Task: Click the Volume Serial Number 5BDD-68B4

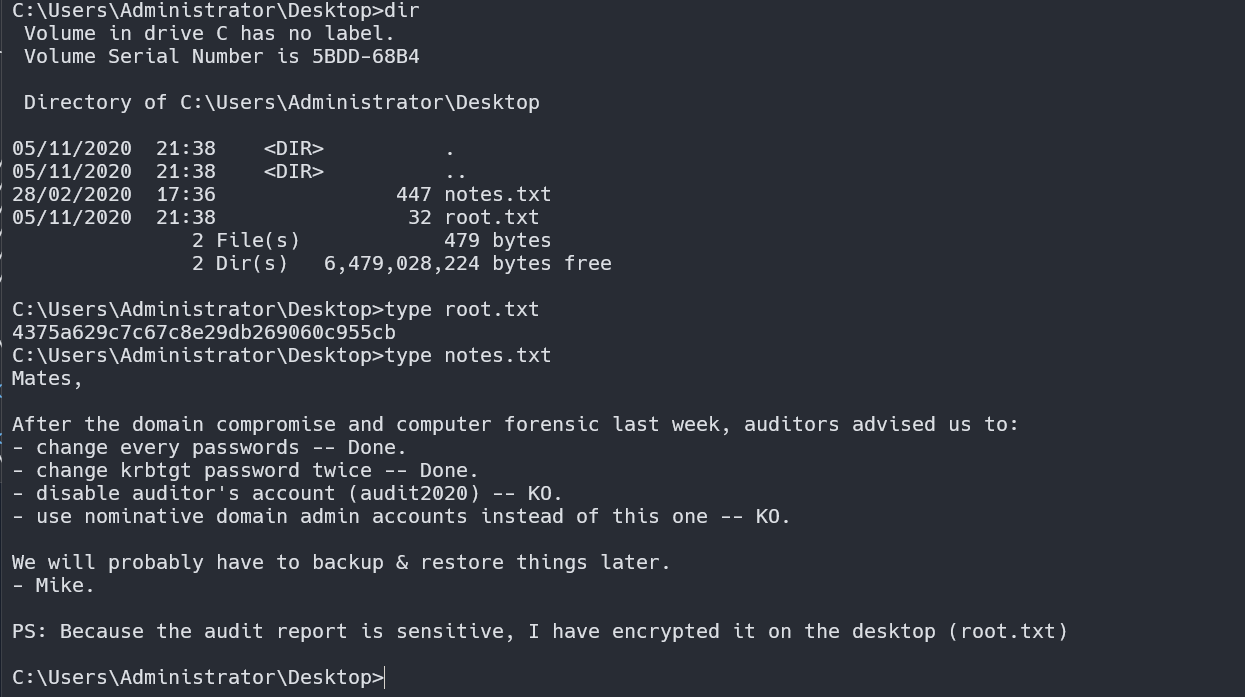Action: click(365, 57)
